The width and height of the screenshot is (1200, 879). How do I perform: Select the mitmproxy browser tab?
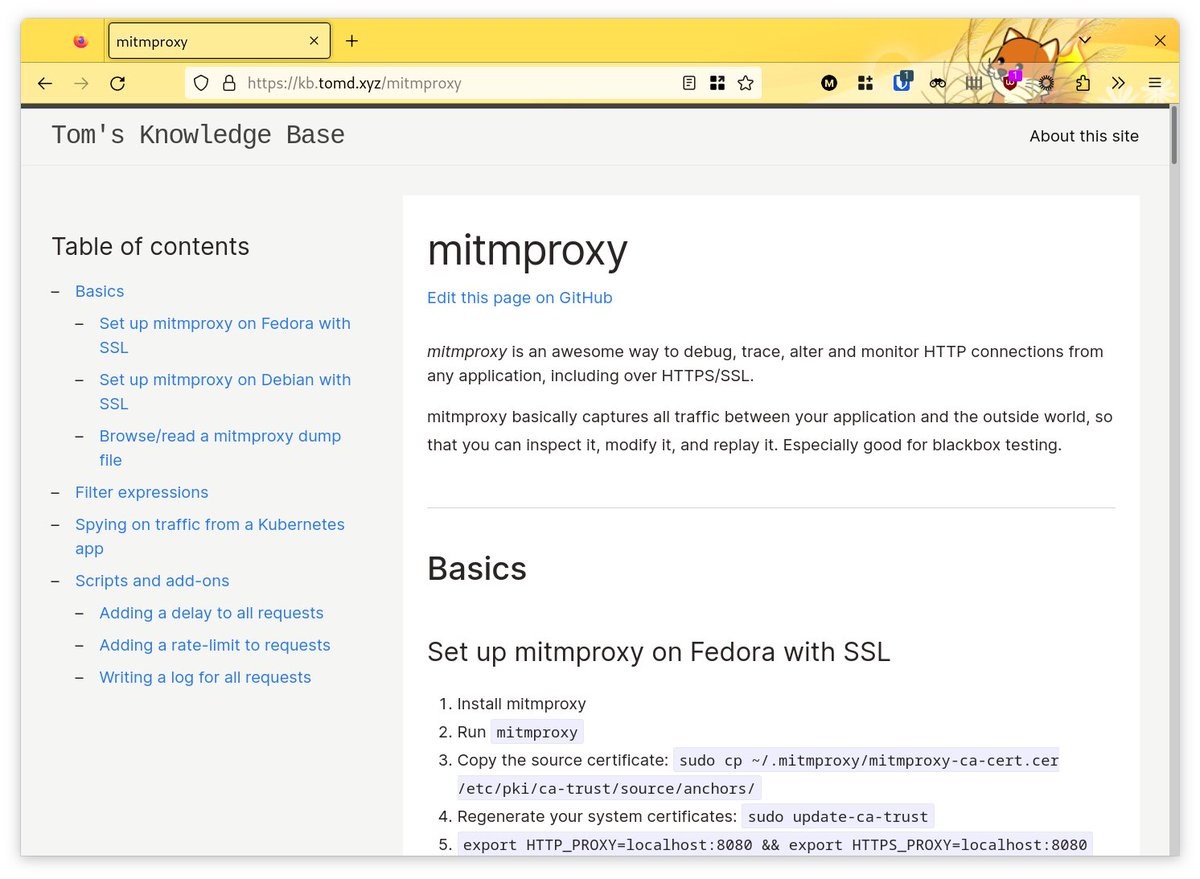219,41
